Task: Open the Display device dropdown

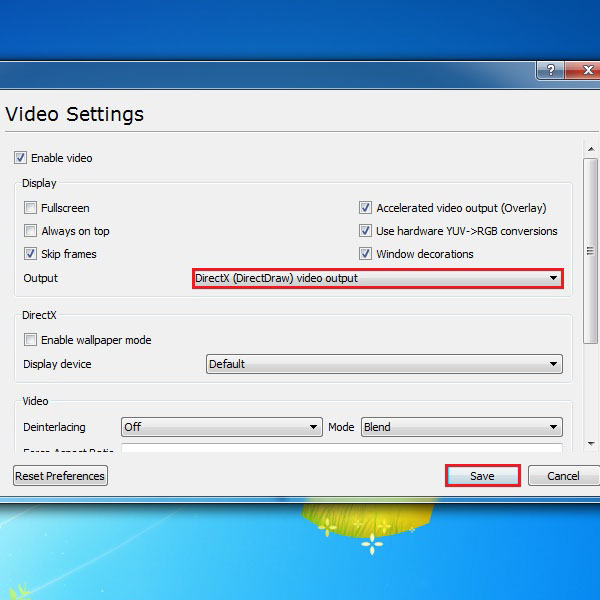Action: click(384, 364)
